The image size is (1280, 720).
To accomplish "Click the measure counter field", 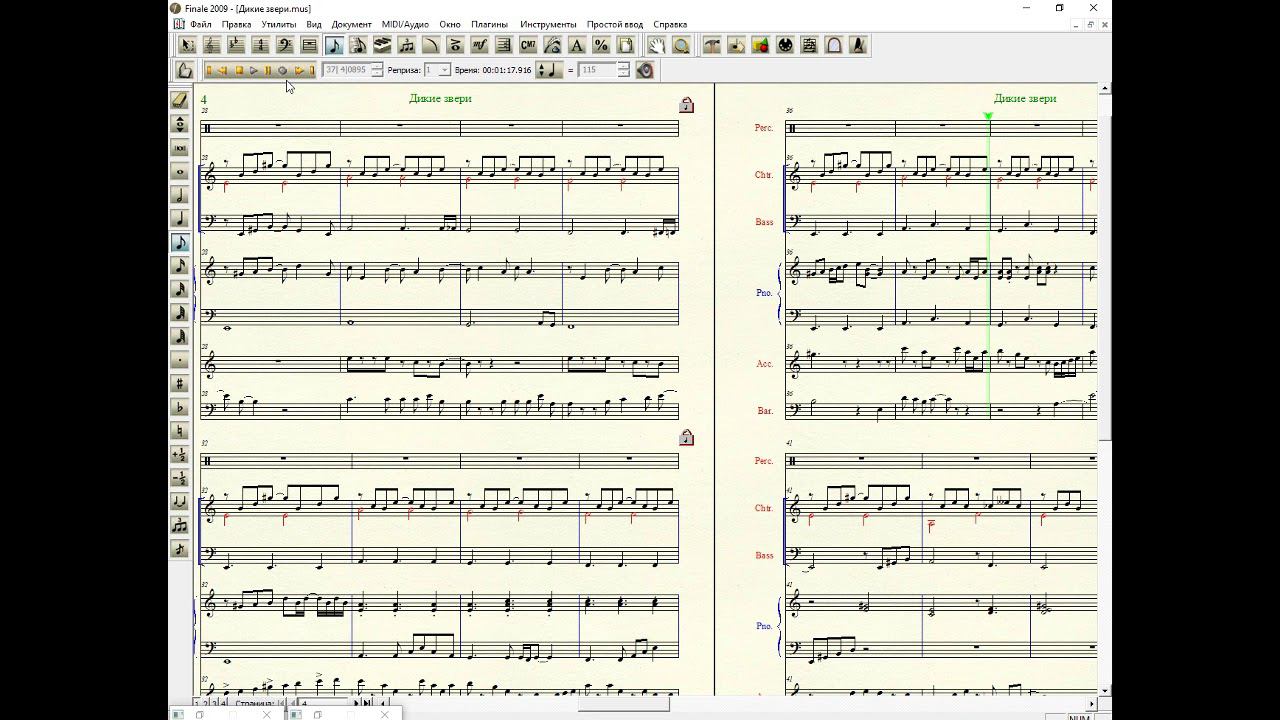I will click(347, 70).
